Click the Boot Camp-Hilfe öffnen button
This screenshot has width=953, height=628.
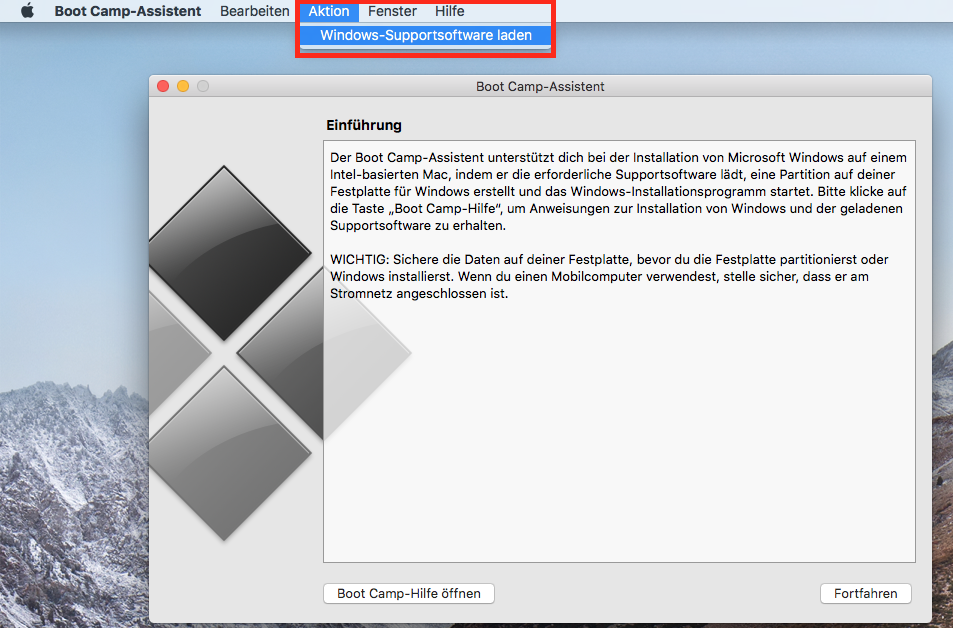tap(408, 593)
